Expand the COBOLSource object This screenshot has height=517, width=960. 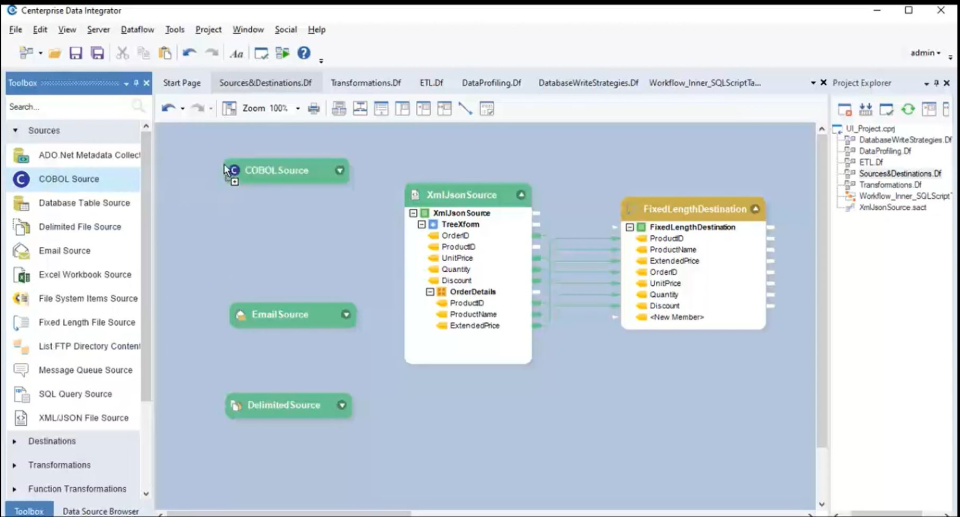[339, 171]
